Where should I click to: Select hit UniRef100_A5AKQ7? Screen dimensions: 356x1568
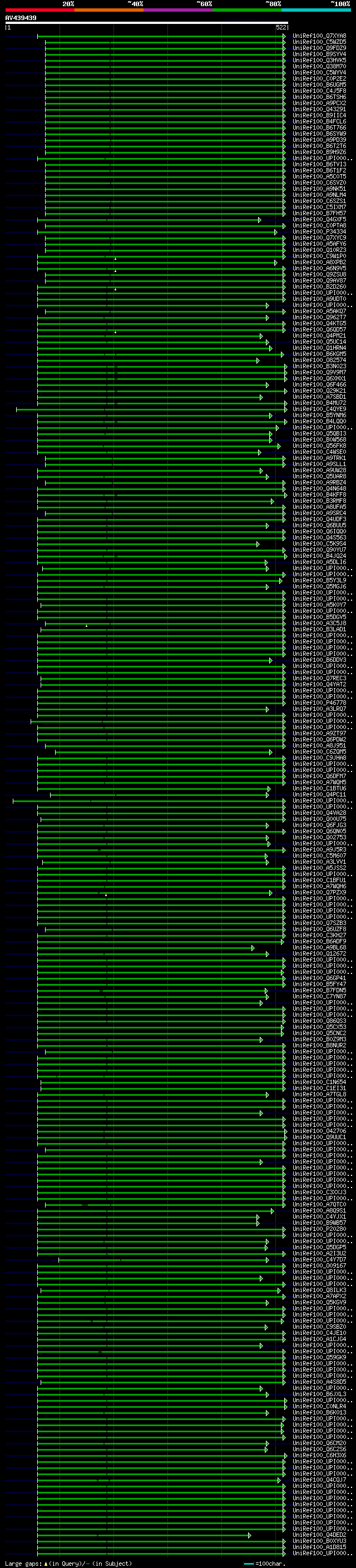click(319, 311)
